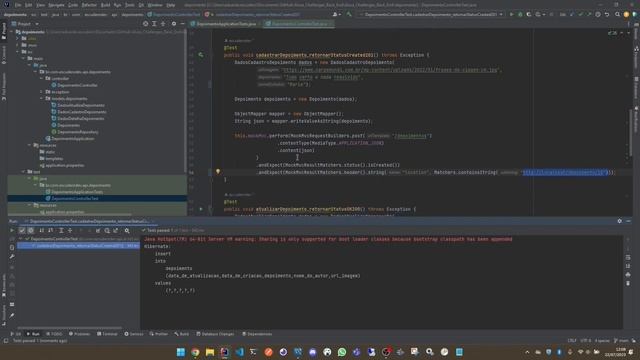Open Visual Studio Code from taskbar

point(239,352)
